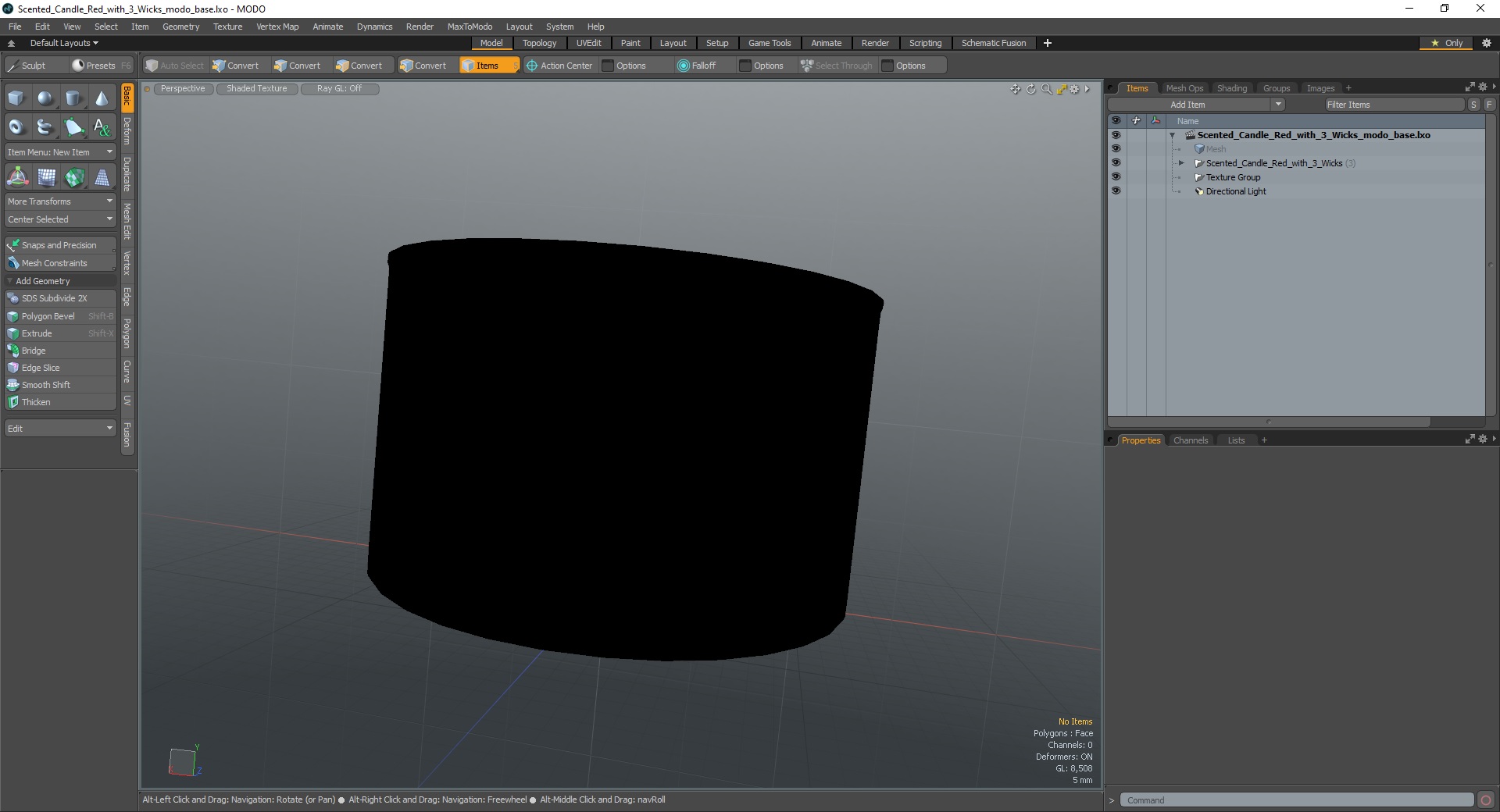
Task: Open the Center Selected dropdown
Action: pos(60,219)
